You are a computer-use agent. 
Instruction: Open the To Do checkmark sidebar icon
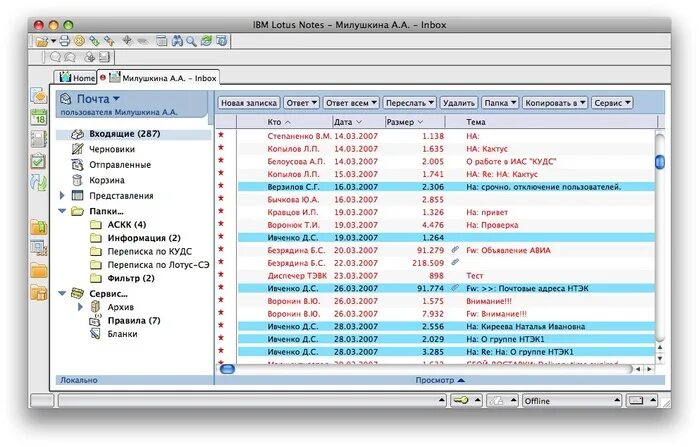[39, 161]
